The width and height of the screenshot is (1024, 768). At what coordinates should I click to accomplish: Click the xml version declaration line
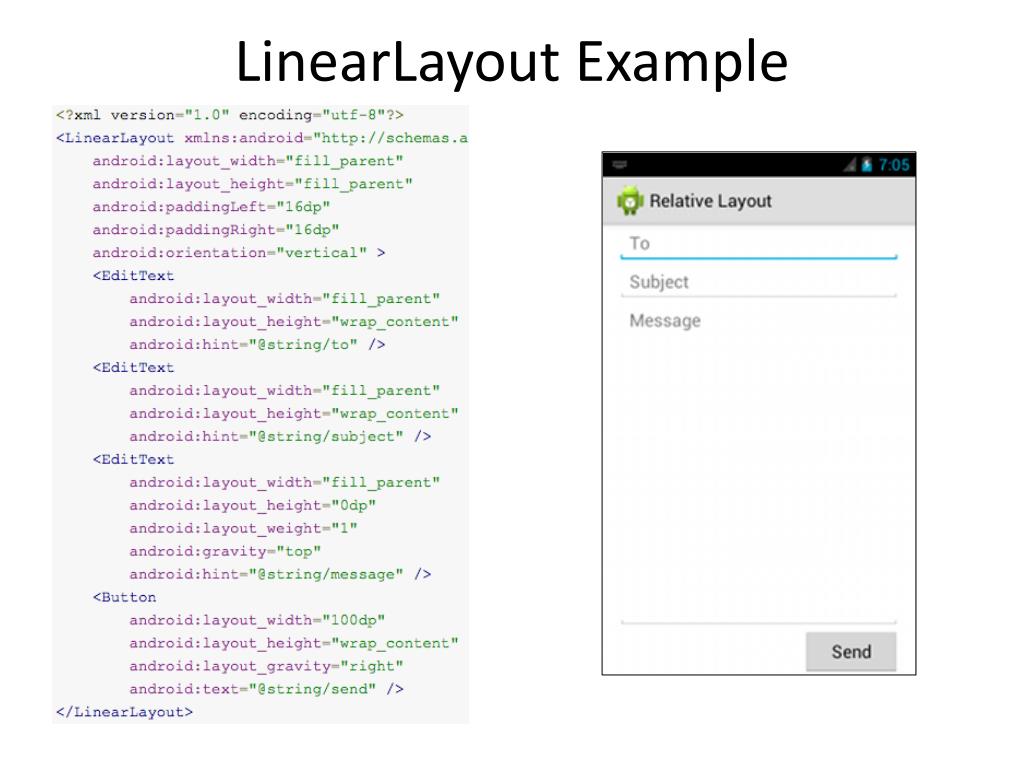230,115
